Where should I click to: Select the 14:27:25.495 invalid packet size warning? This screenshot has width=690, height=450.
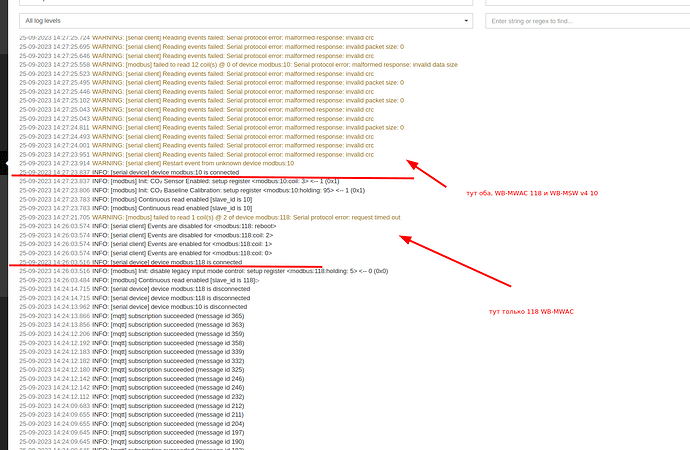212,83
